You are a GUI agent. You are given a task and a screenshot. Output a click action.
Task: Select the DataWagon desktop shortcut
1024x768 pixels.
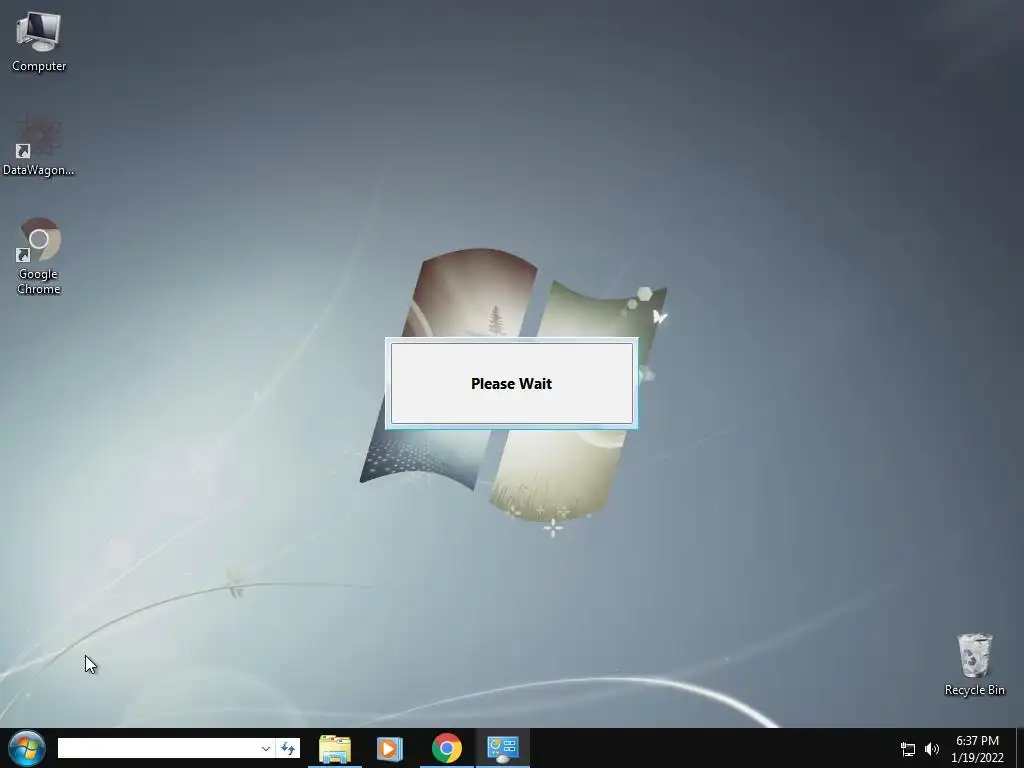click(39, 145)
